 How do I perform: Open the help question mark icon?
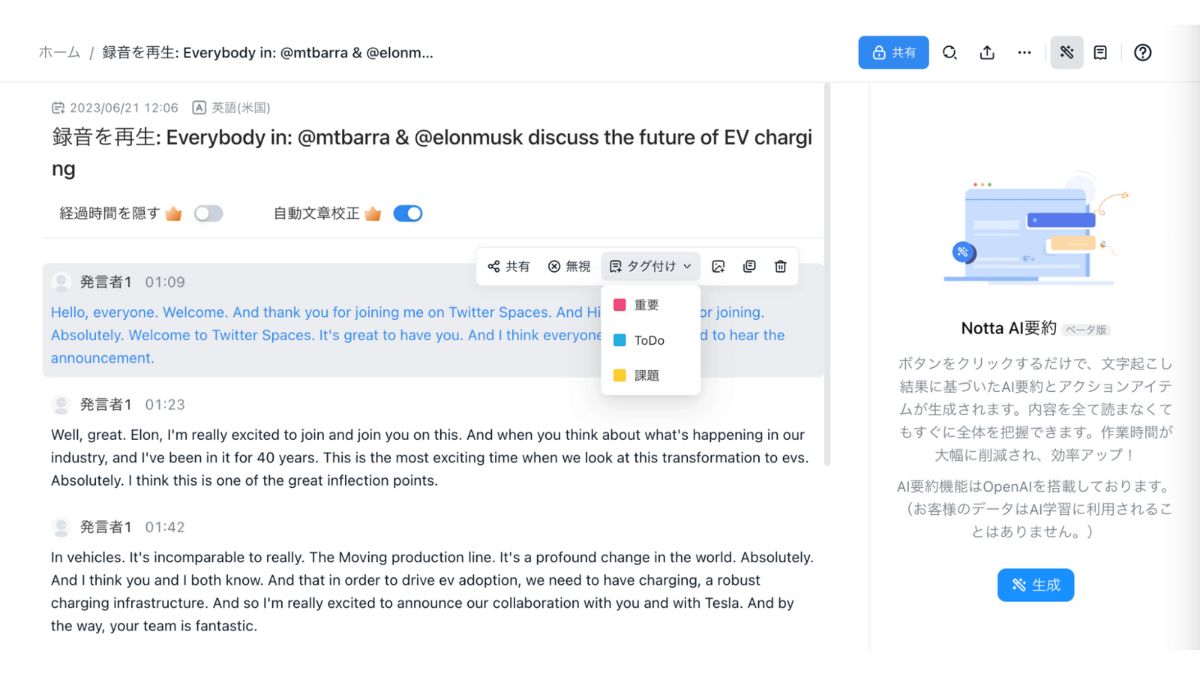[1143, 52]
